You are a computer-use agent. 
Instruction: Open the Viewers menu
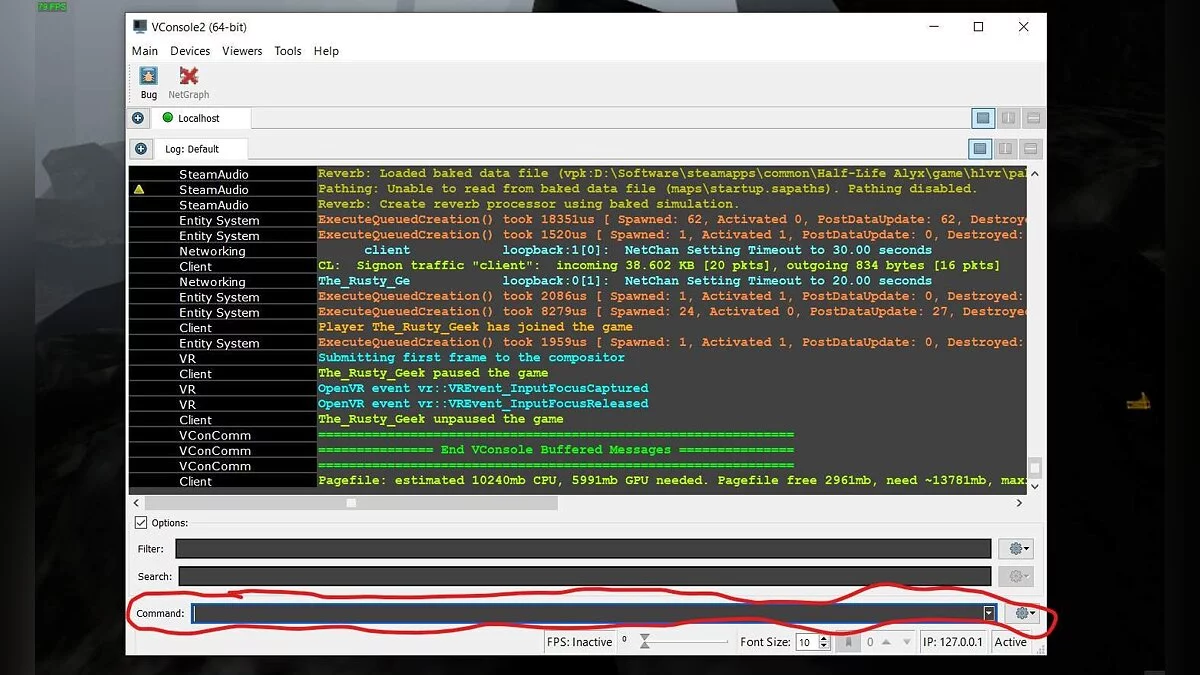tap(242, 51)
